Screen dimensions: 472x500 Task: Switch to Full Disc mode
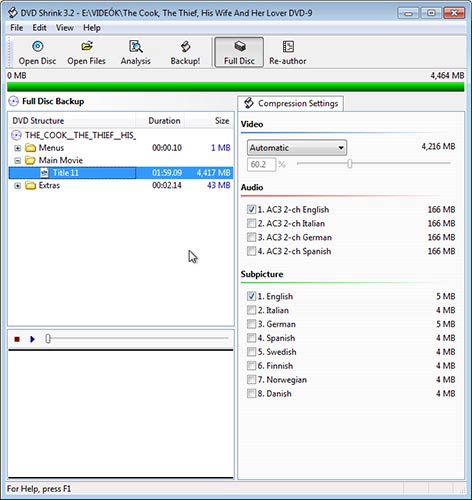[x=239, y=53]
